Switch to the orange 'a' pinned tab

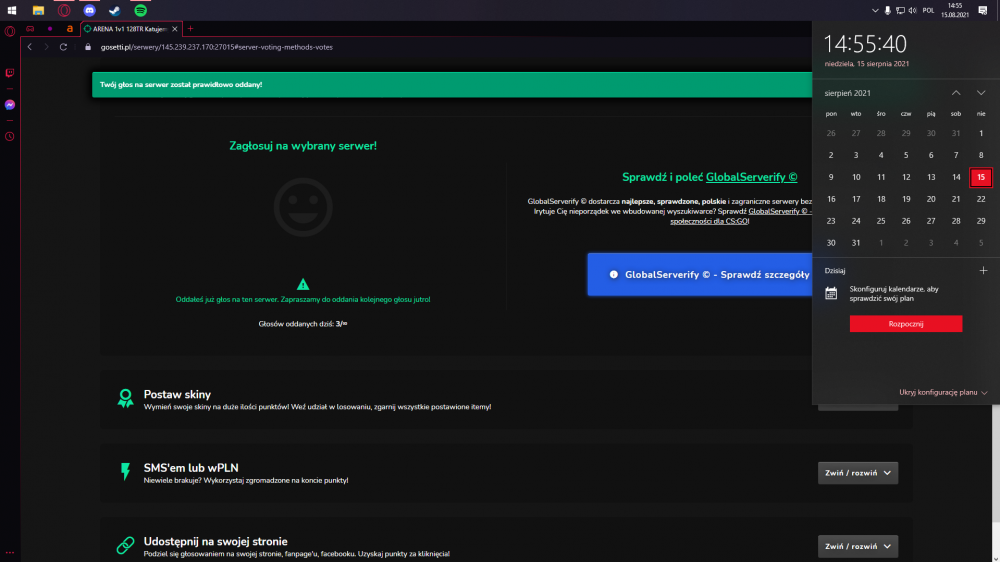70,29
